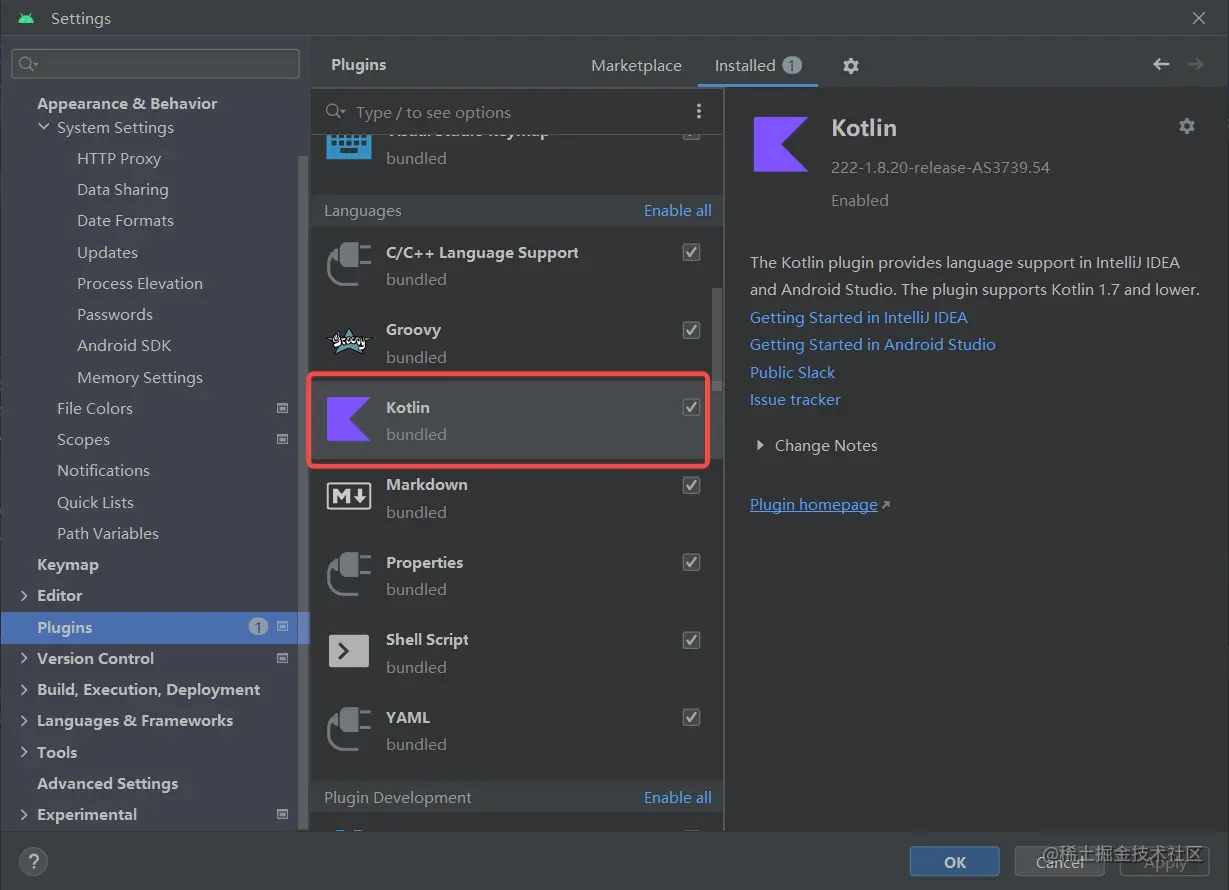Open plugin search options kebab menu
Viewport: 1229px width, 890px height.
coord(699,111)
